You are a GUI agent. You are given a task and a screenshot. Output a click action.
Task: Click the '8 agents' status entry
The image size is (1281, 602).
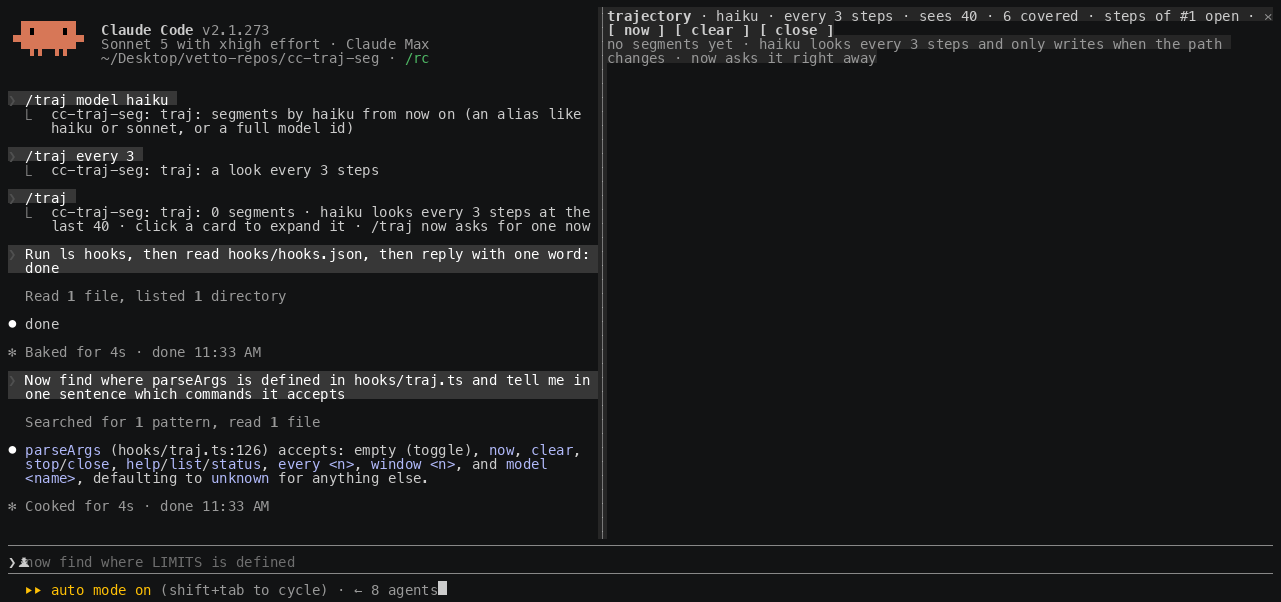[404, 590]
